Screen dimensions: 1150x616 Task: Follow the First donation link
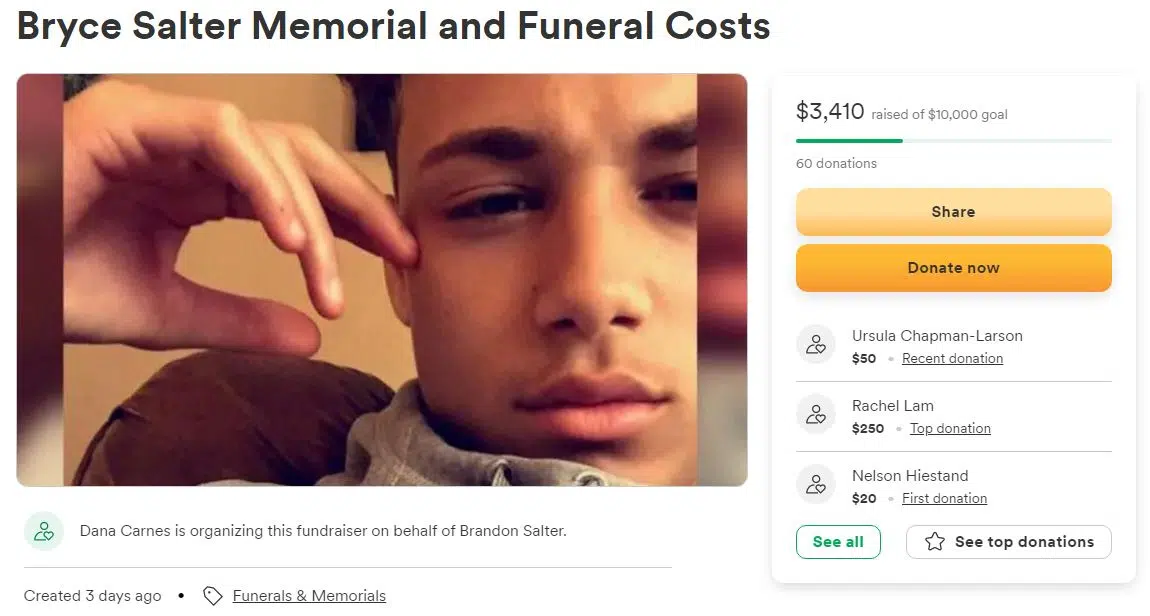[x=944, y=499]
